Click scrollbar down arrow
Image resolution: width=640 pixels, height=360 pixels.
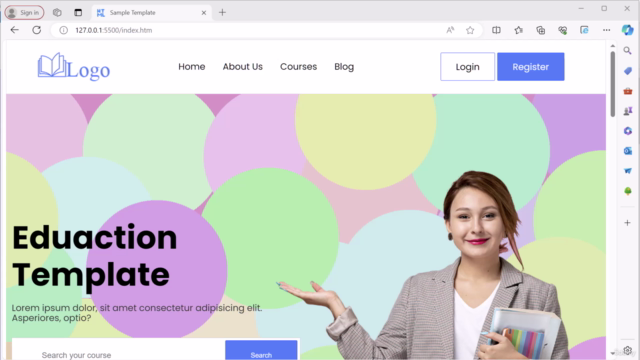[613, 353]
